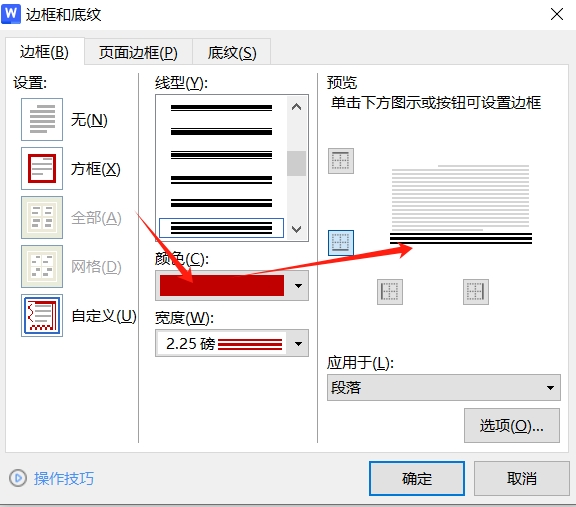Choose the 方框(X) box border icon
The width and height of the screenshot is (576, 507).
point(42,169)
